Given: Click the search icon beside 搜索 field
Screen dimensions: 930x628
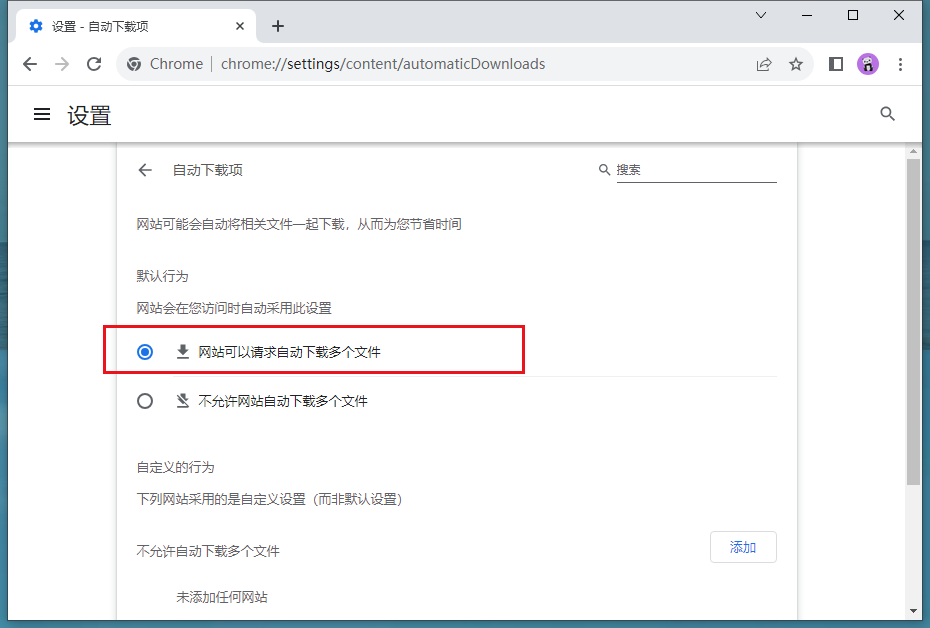Looking at the screenshot, I should [x=604, y=170].
